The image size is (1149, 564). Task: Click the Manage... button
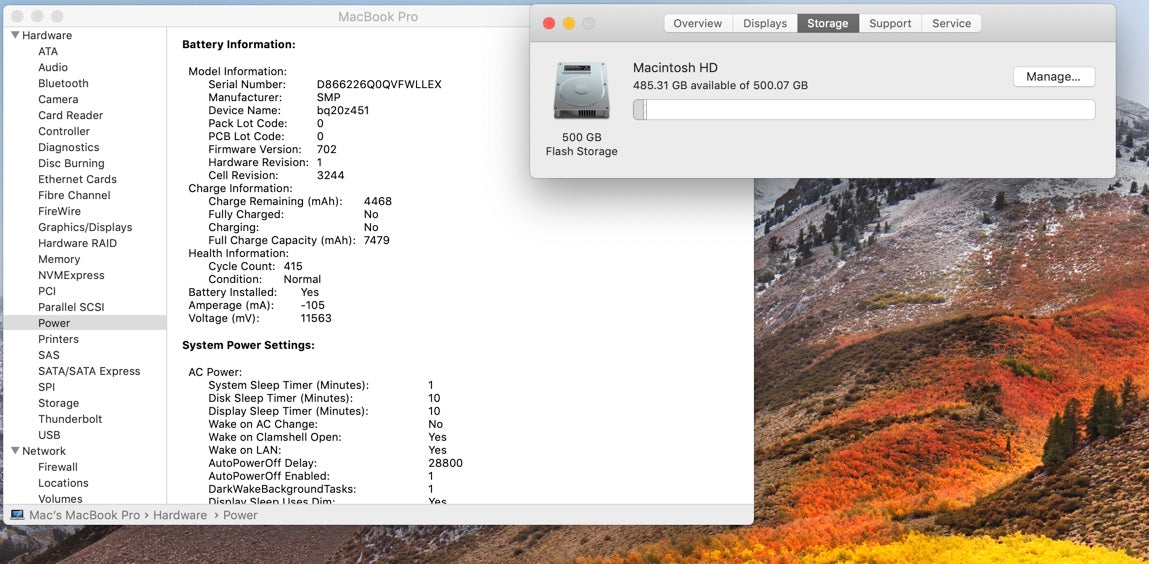click(1053, 77)
